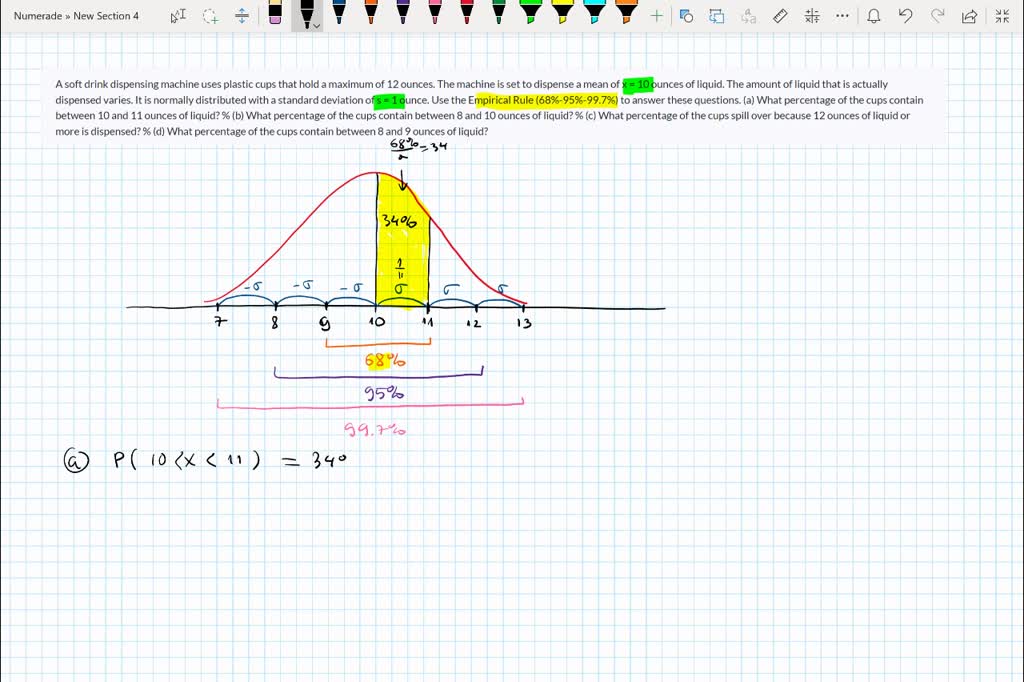Toggle the Ruler on the canvas
1024x682 pixels.
click(780, 16)
